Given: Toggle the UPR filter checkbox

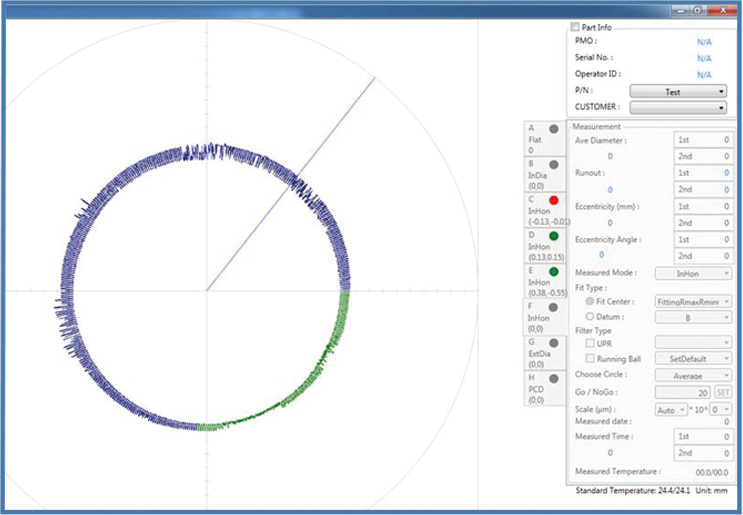Looking at the screenshot, I should [589, 343].
